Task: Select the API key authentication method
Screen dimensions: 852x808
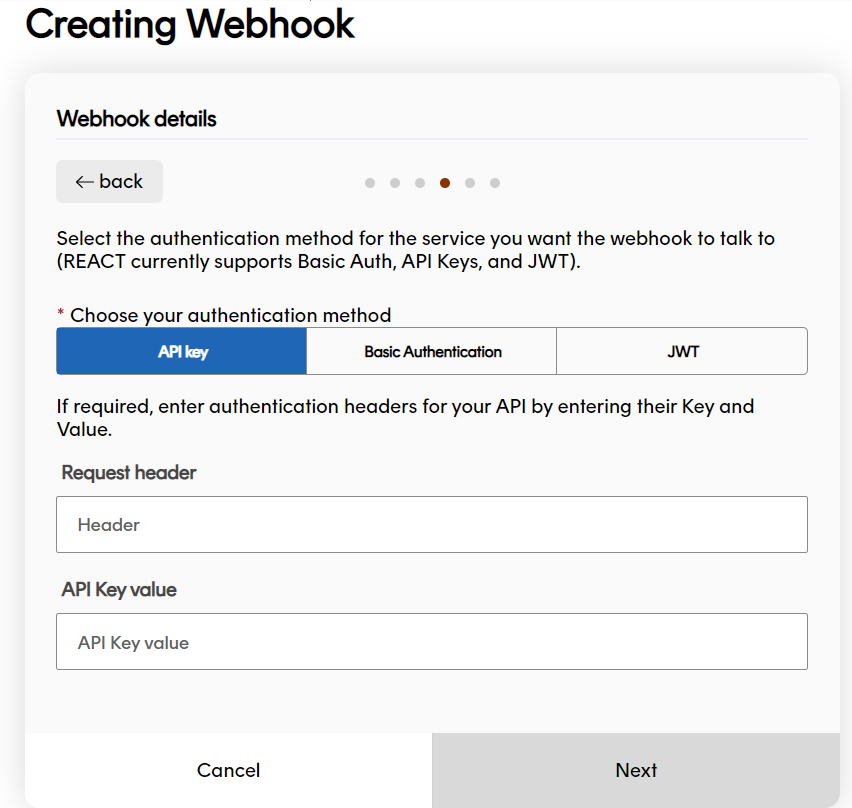Action: (x=181, y=351)
